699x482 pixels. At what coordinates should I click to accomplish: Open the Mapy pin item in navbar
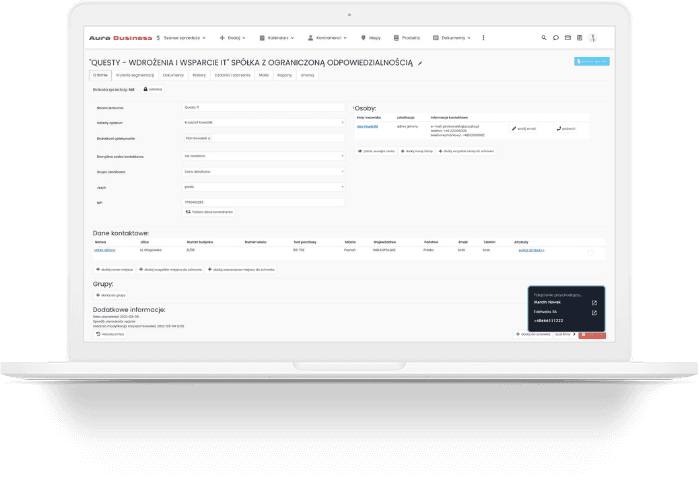(x=371, y=38)
